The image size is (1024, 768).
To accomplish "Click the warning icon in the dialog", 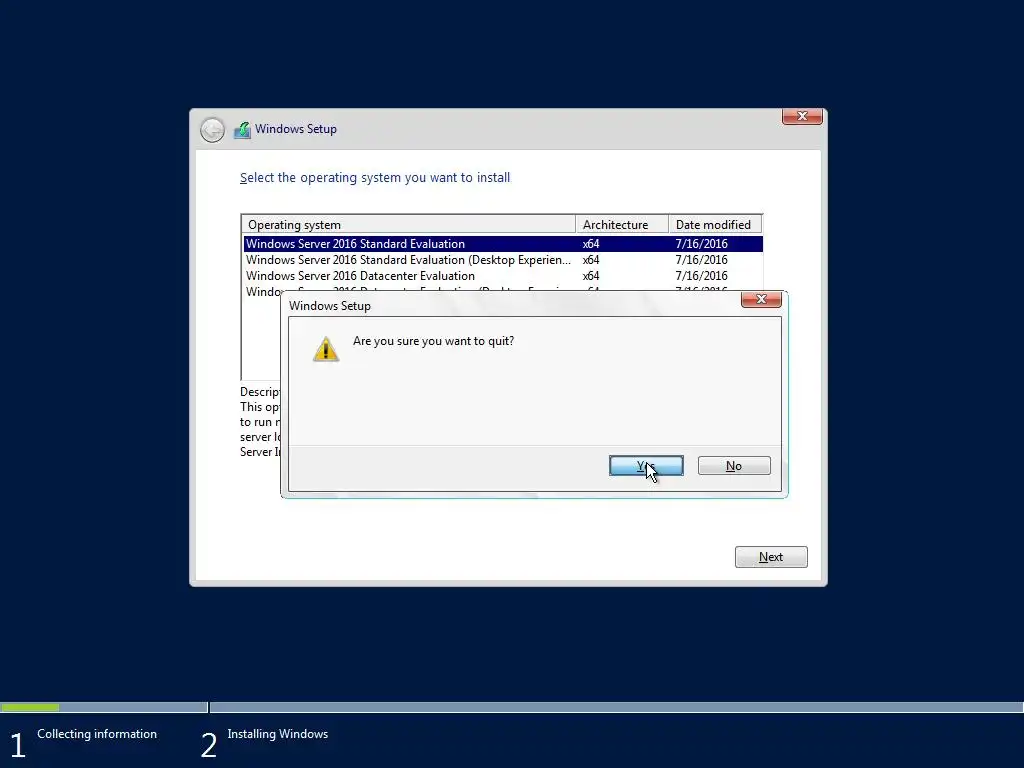I will (x=326, y=349).
